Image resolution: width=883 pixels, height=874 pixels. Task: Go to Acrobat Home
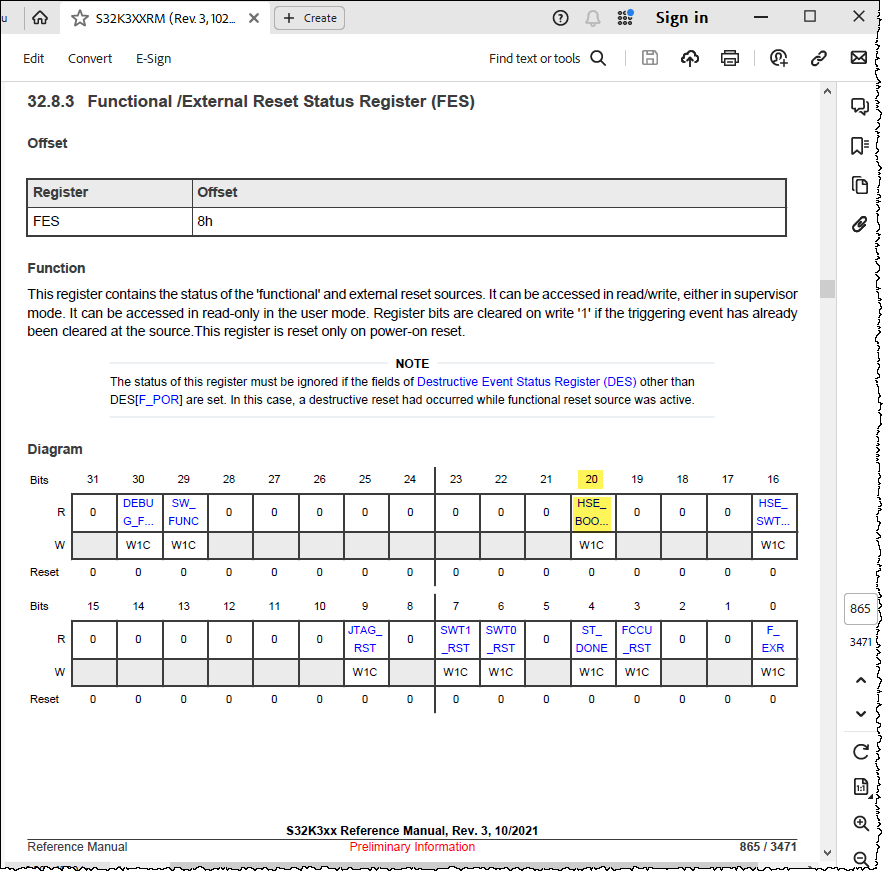click(38, 17)
